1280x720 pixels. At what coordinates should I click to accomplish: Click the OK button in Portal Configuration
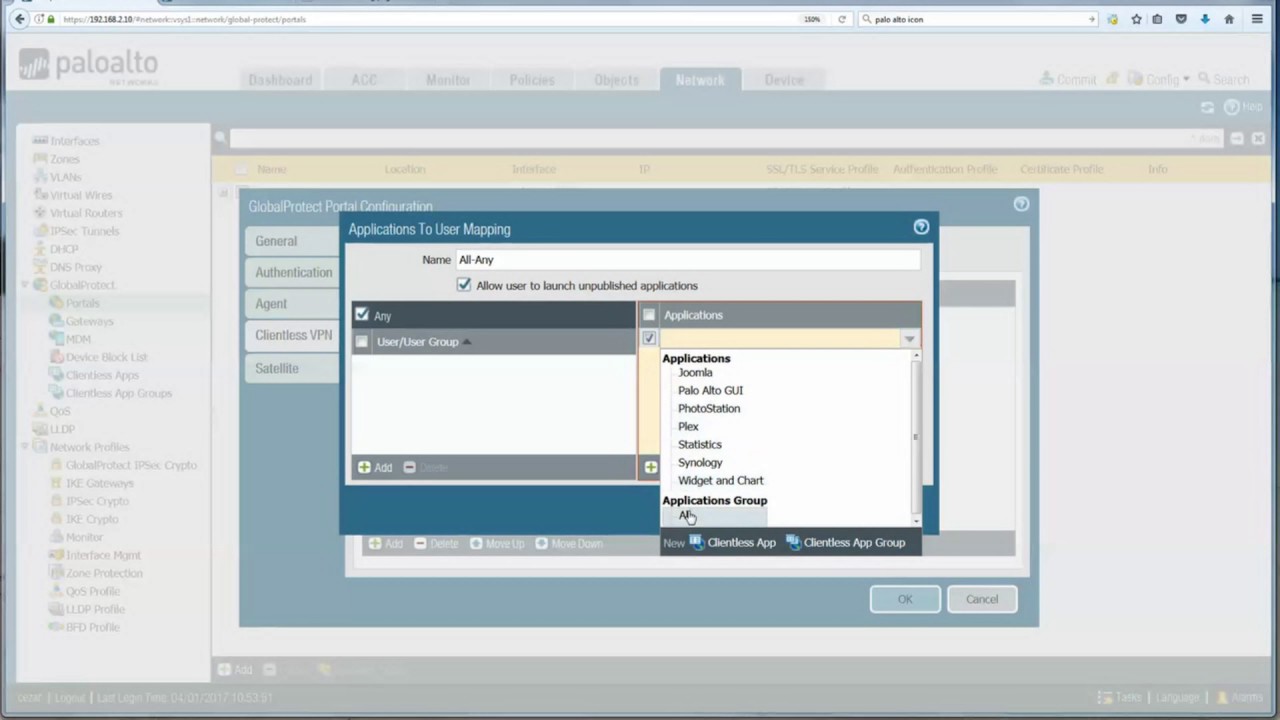(905, 599)
